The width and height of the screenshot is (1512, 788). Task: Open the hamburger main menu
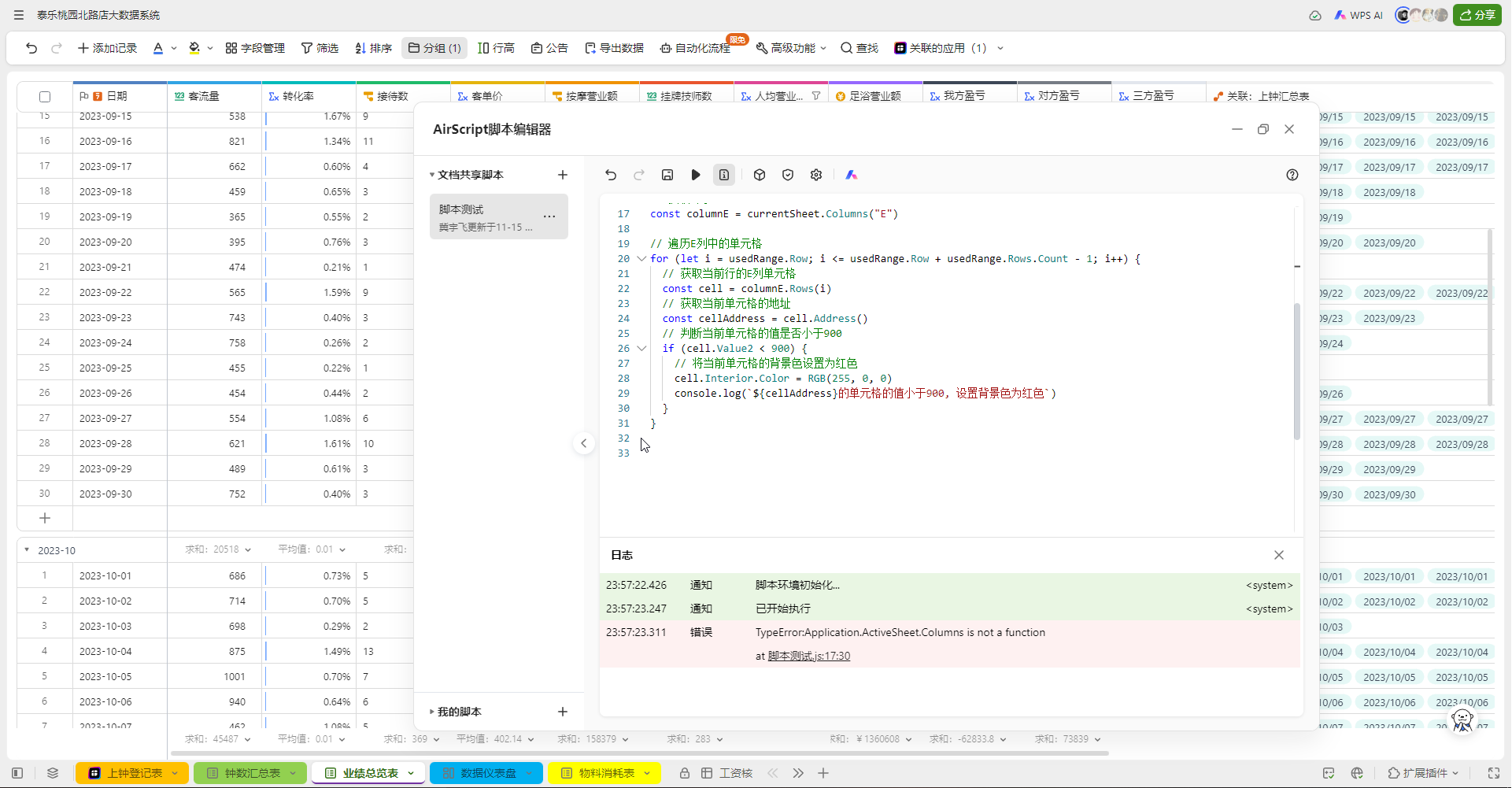pos(19,15)
